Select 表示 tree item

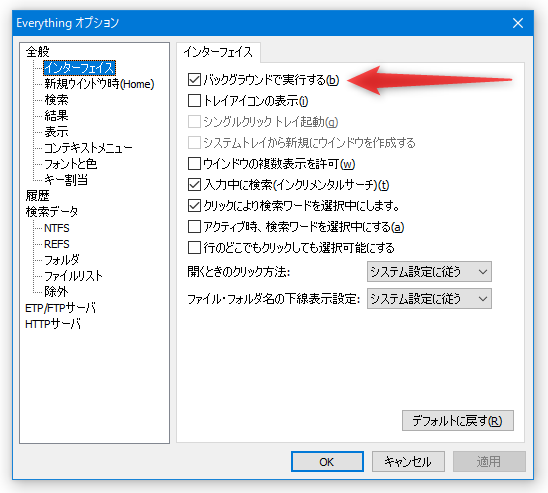pyautogui.click(x=56, y=132)
